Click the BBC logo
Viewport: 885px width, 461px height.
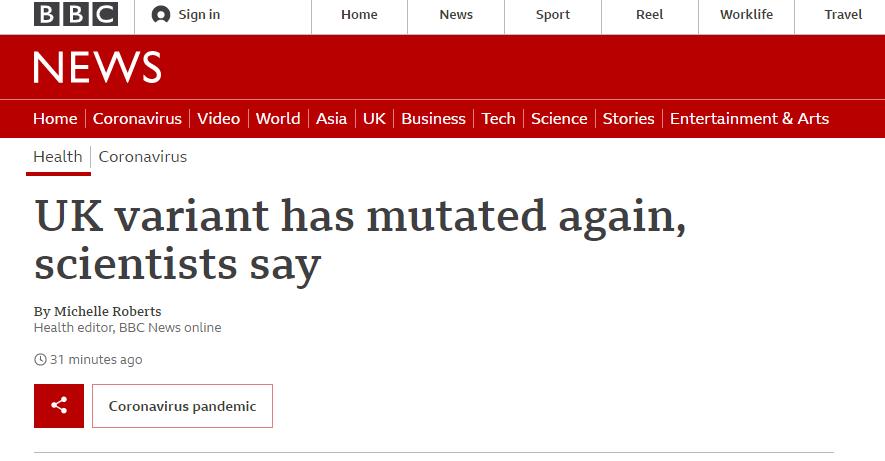(75, 14)
